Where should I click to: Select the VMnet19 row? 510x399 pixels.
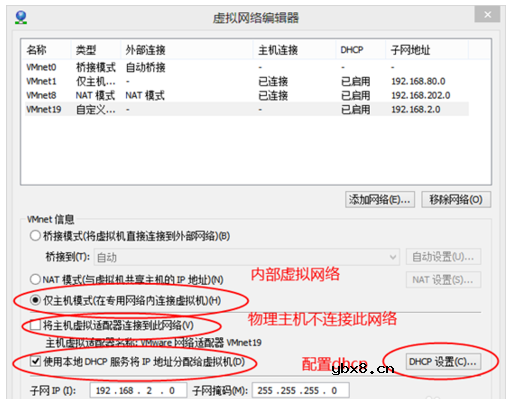[247, 109]
